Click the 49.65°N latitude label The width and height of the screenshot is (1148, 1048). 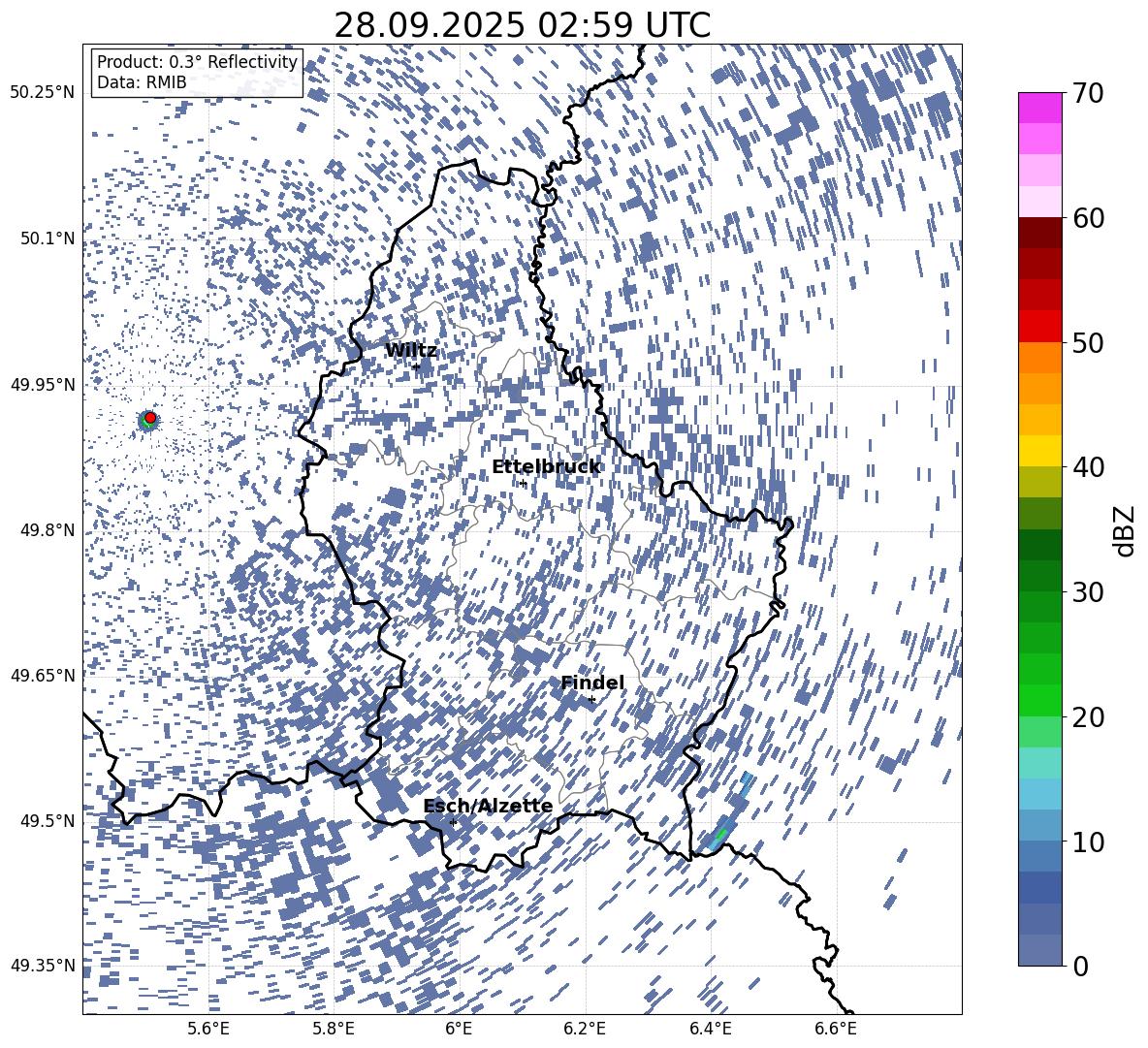point(43,675)
